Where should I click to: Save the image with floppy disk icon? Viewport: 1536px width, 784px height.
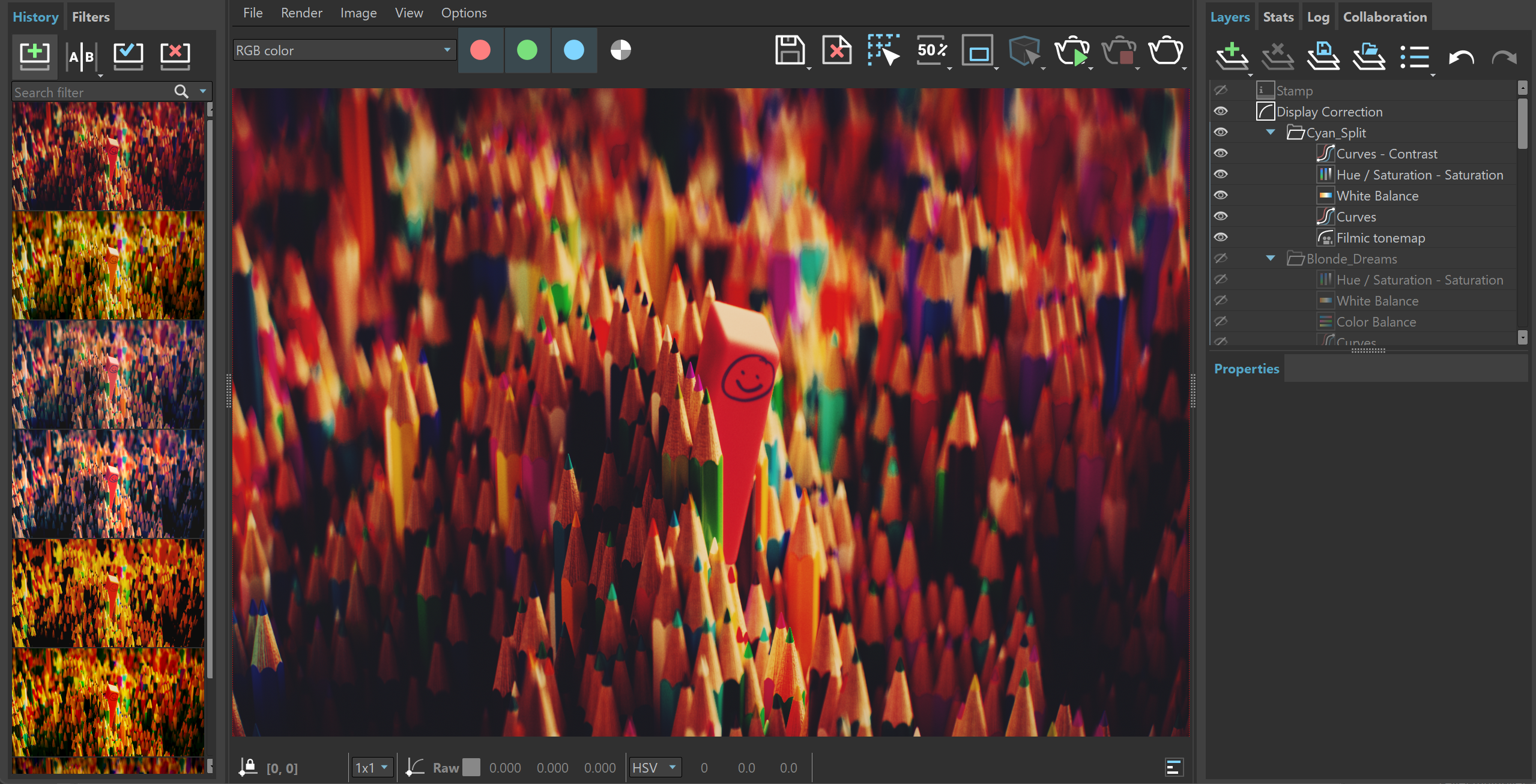pyautogui.click(x=790, y=50)
